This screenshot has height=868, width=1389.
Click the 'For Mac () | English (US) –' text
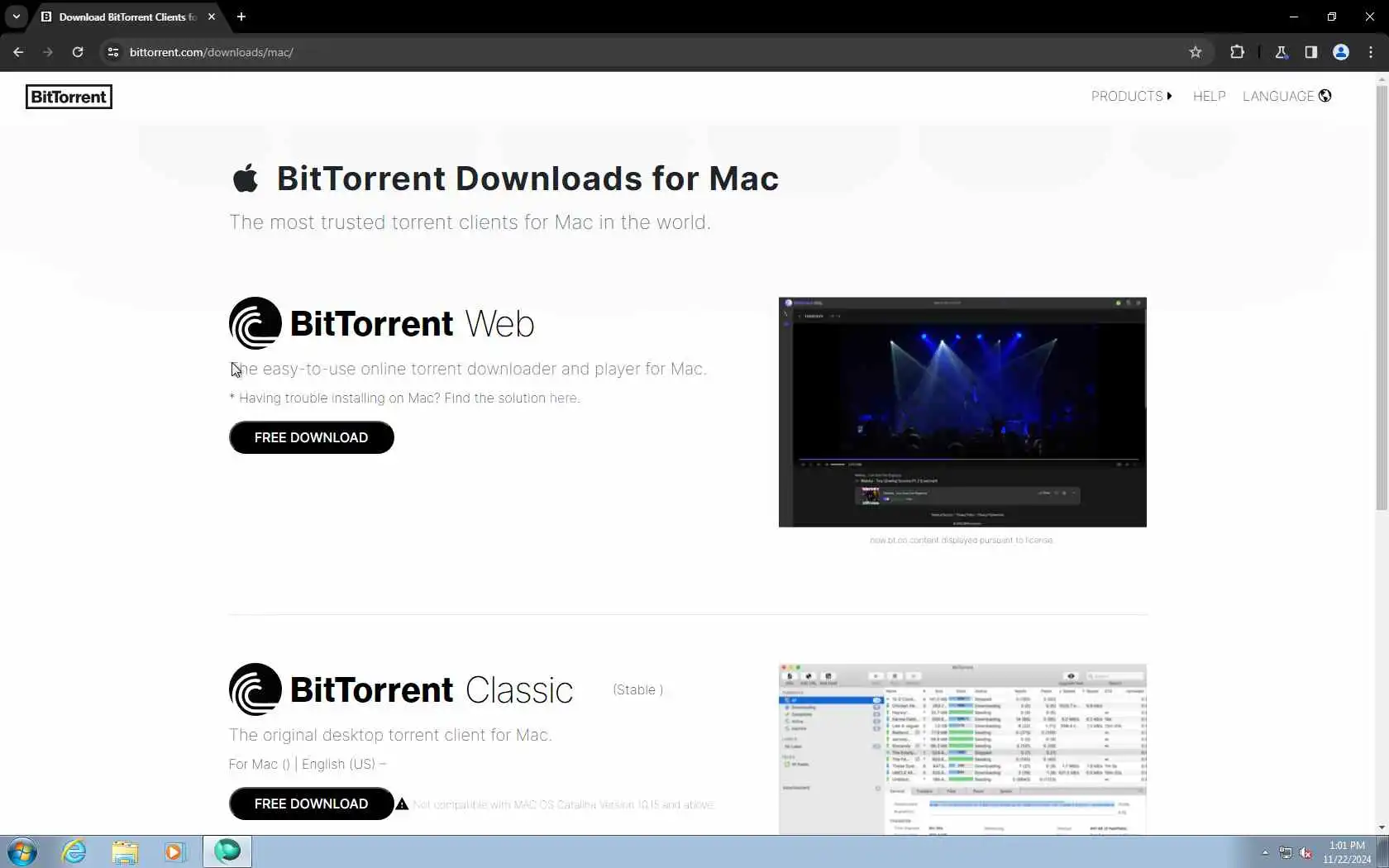[x=308, y=764]
